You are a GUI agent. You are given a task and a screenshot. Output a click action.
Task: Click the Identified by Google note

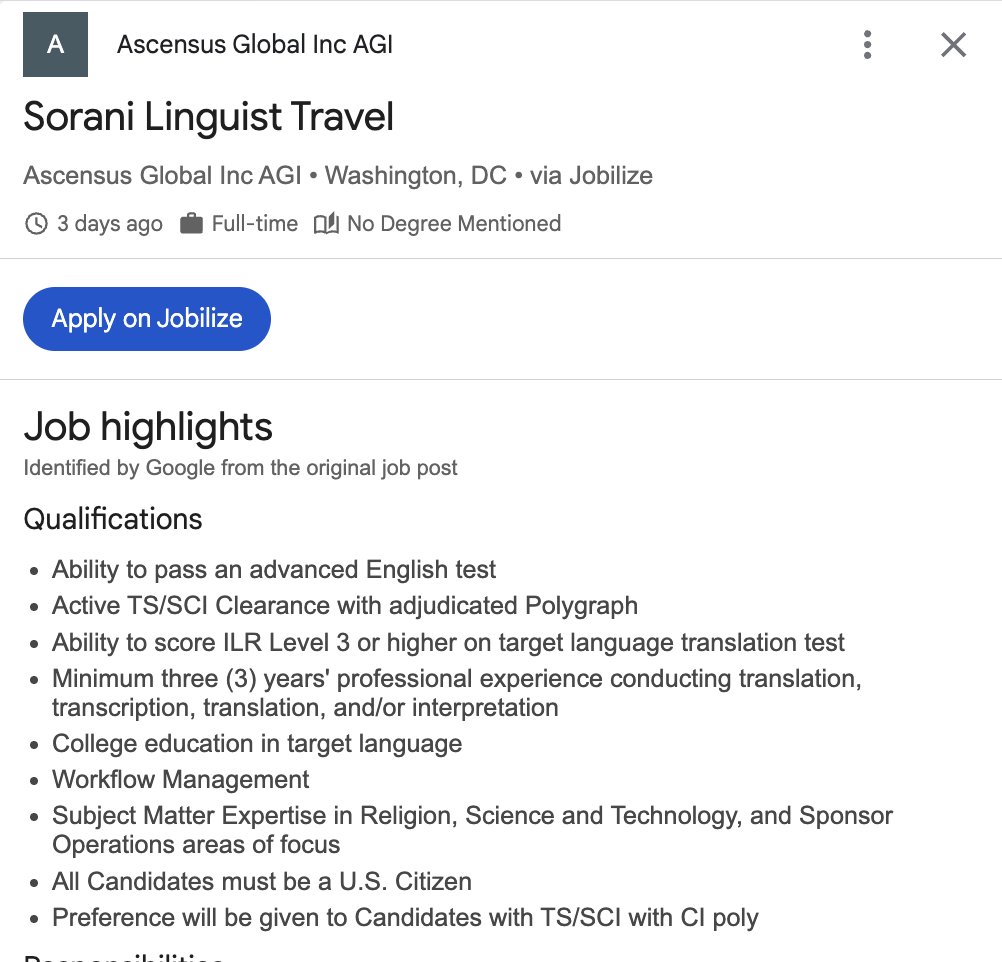(240, 467)
